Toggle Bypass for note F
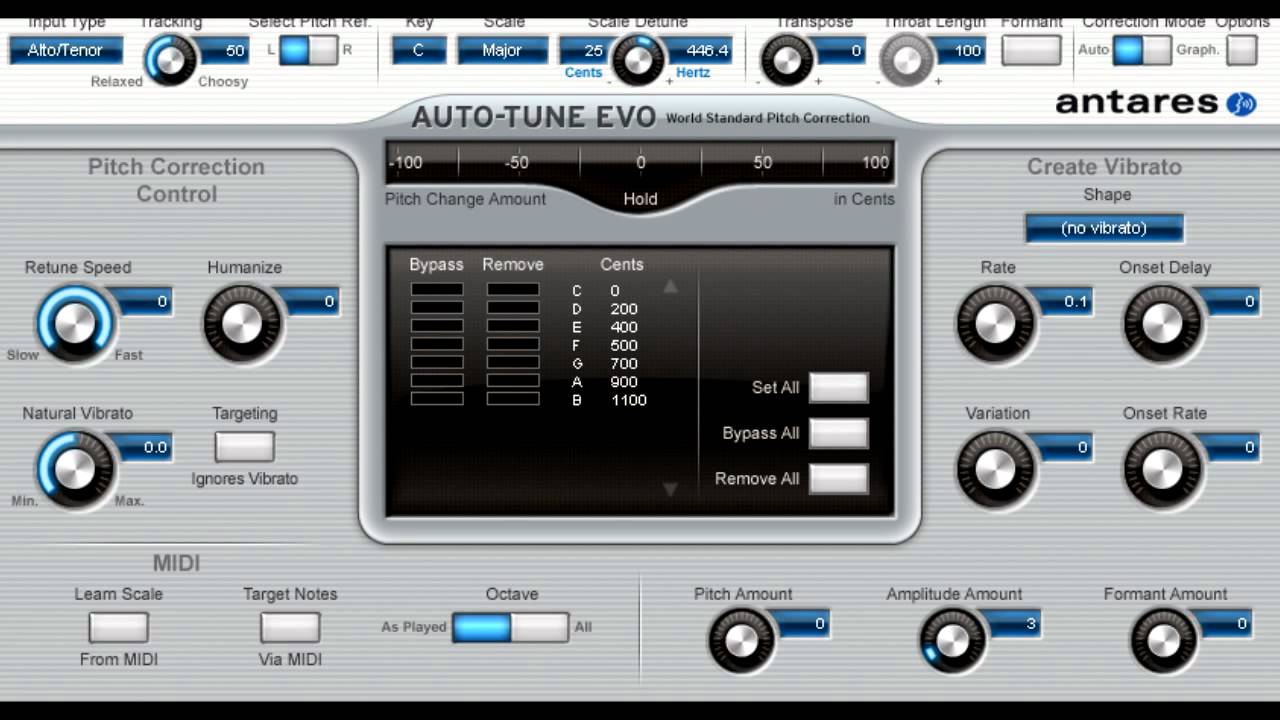Viewport: 1280px width, 720px height. (437, 344)
